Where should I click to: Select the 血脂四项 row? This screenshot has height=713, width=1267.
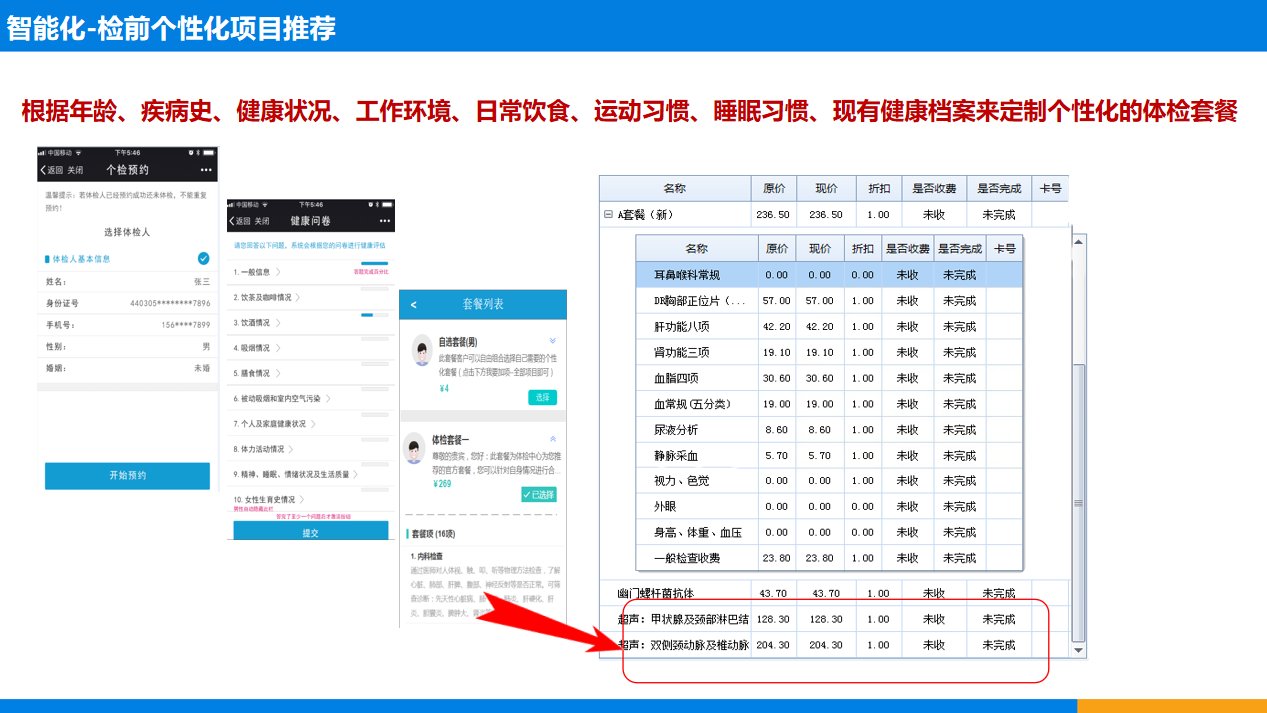pyautogui.click(x=829, y=378)
